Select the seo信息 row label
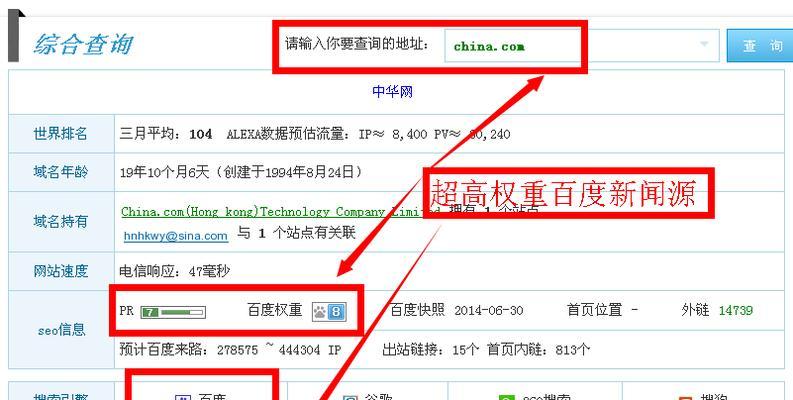This screenshot has height=400, width=793. 62,330
